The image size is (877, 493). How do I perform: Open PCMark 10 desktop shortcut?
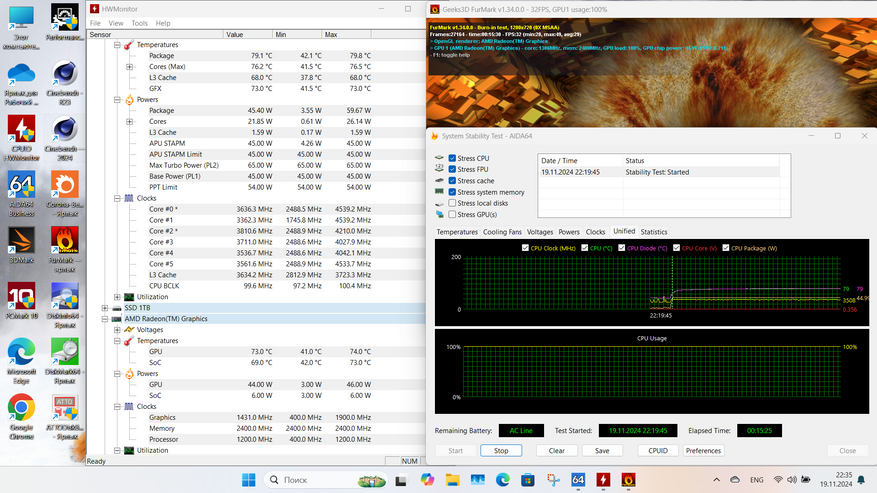click(x=21, y=301)
